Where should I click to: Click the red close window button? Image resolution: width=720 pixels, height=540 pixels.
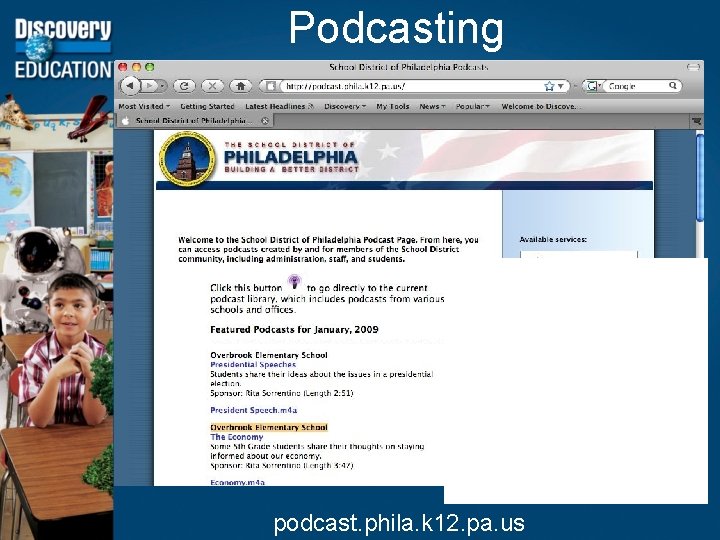(x=123, y=67)
